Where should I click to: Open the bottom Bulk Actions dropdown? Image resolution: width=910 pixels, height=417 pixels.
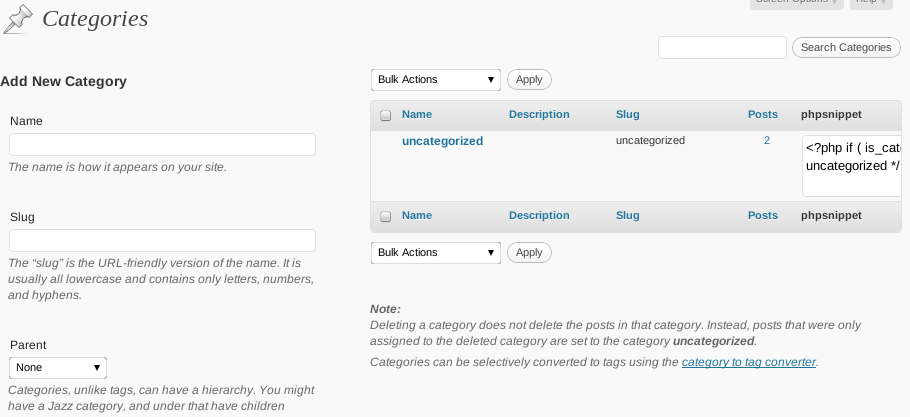pos(436,252)
